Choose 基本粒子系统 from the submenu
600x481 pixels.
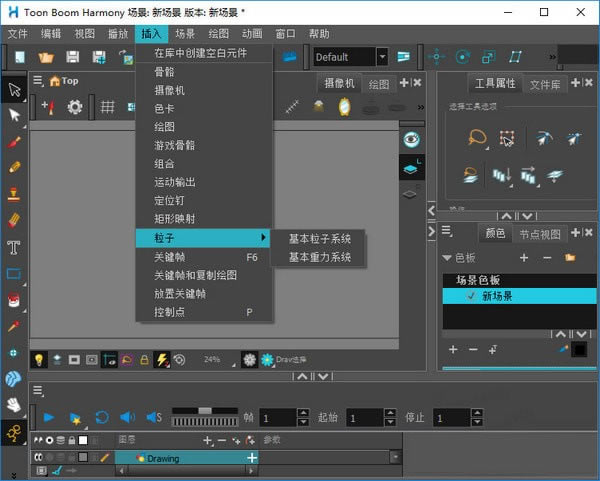319,239
